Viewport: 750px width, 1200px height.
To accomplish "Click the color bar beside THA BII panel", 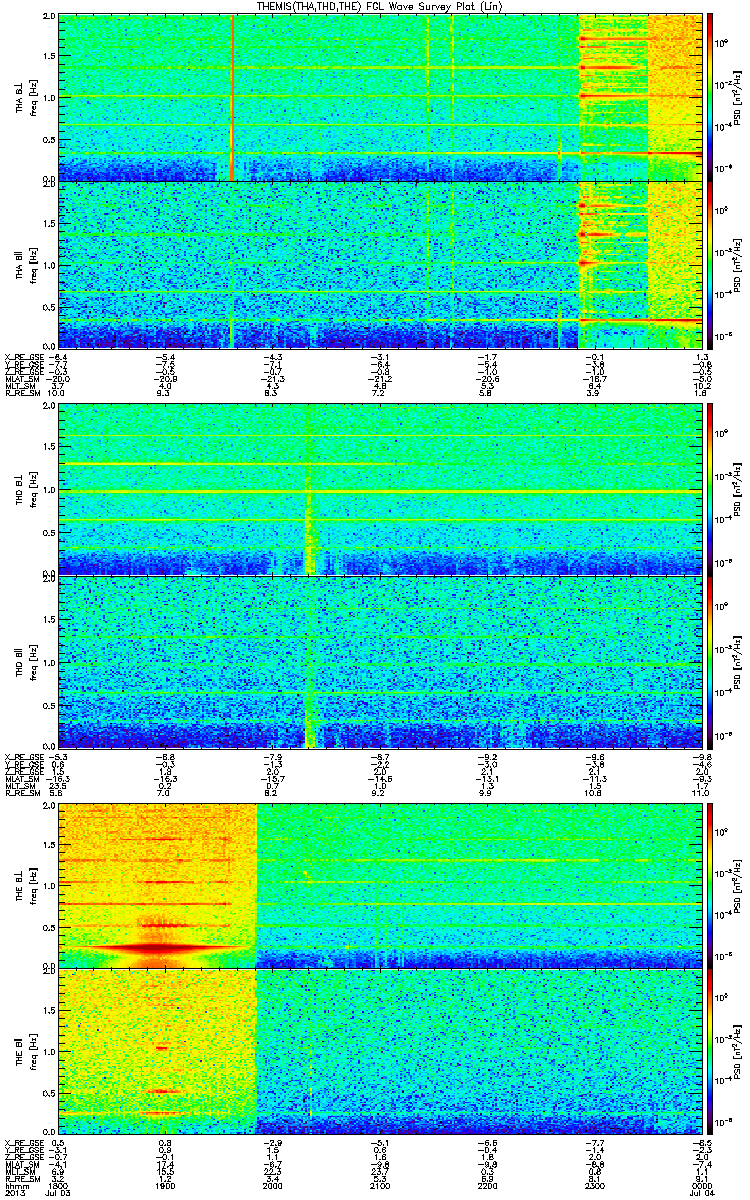I will 711,264.
